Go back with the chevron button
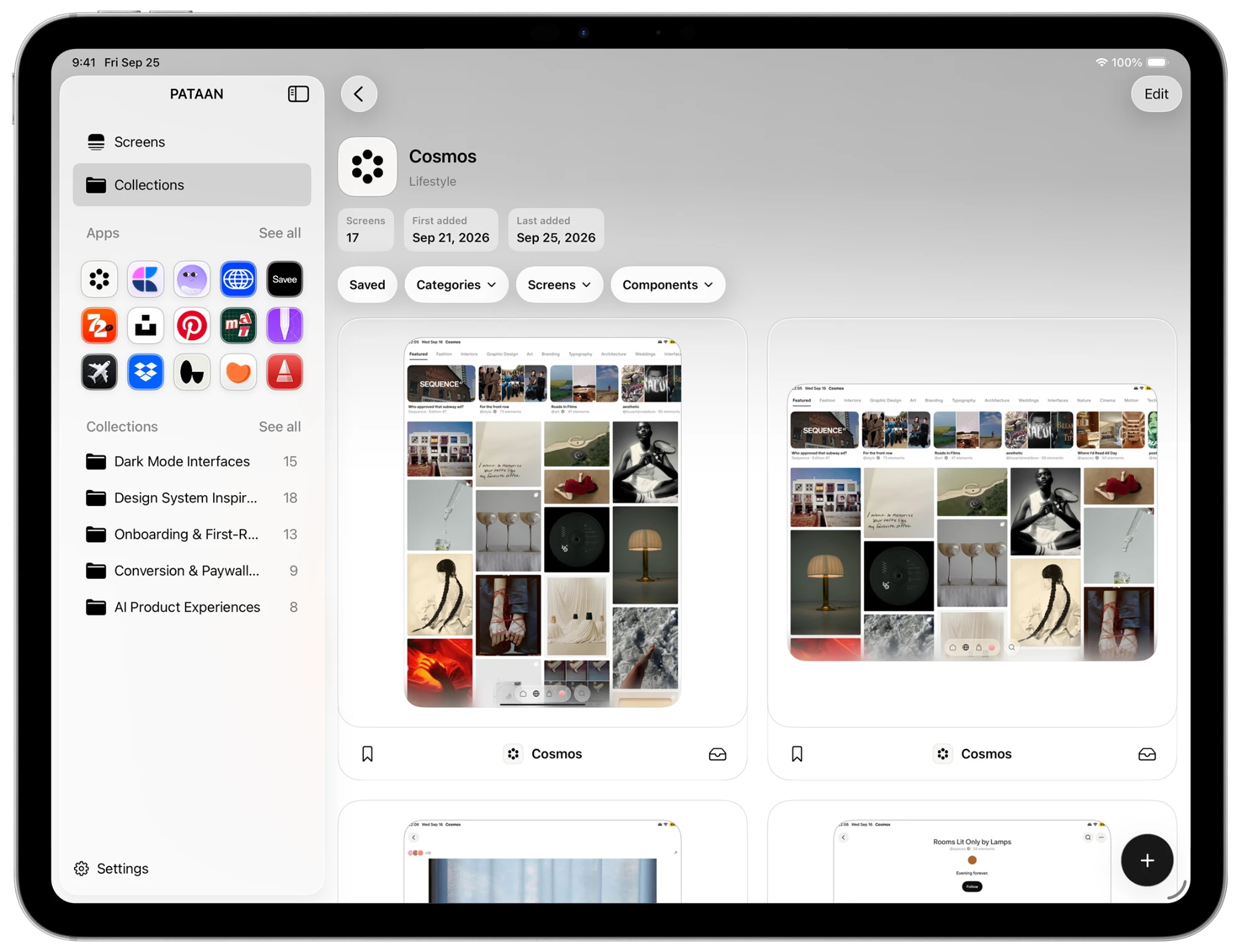Image resolution: width=1242 pixels, height=952 pixels. click(x=359, y=94)
